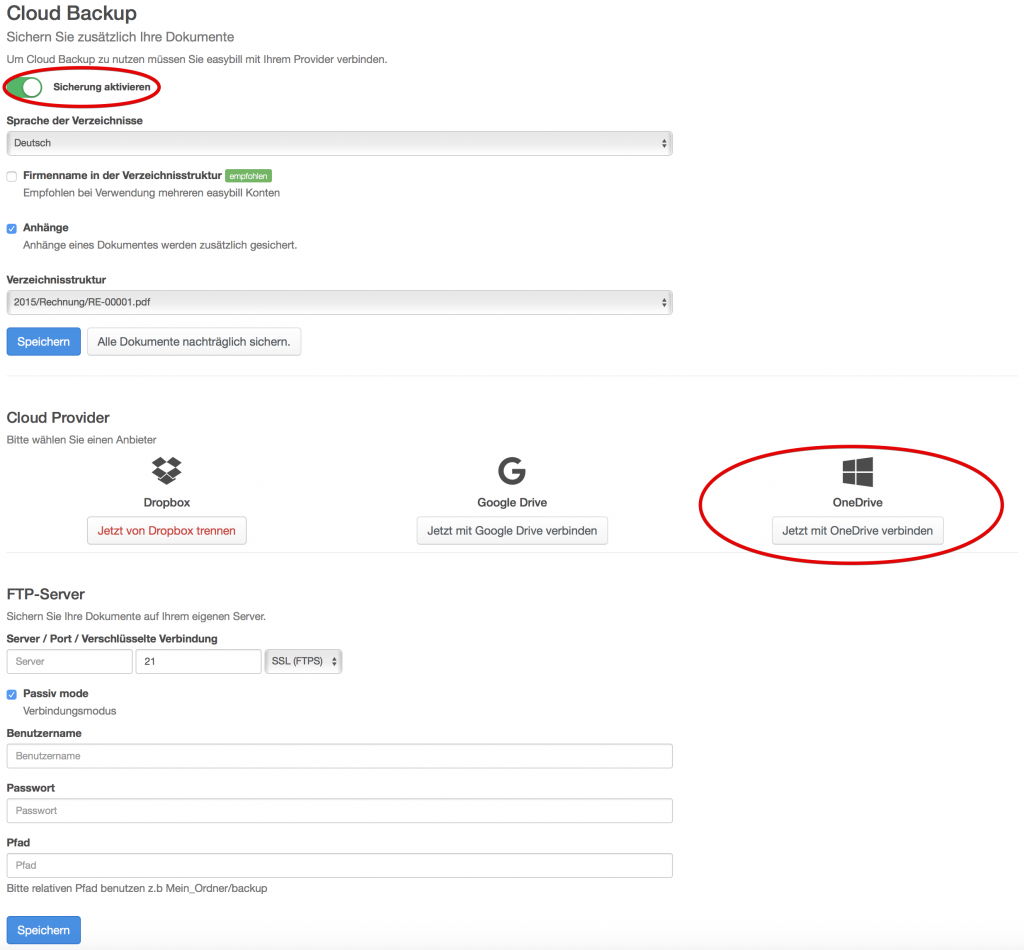Click the Port field showing 21
Image resolution: width=1024 pixels, height=950 pixels.
(199, 661)
